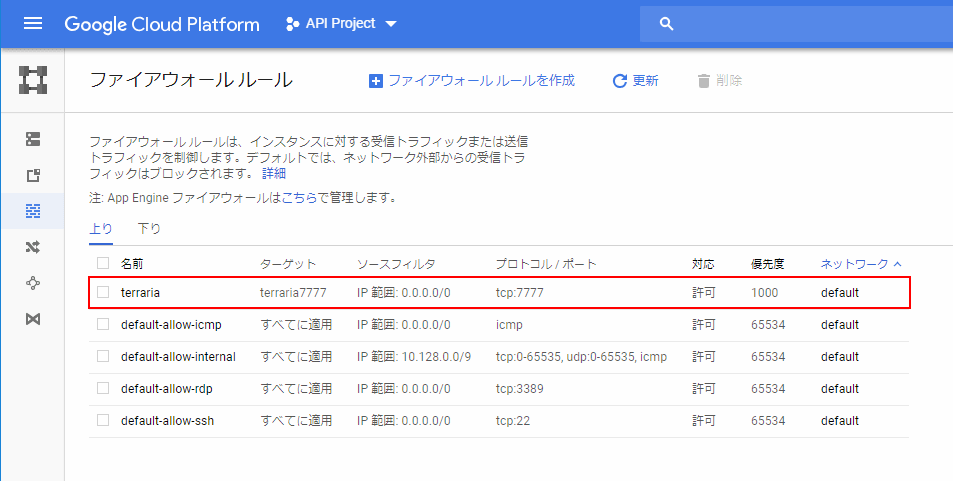Click the refresh arrow icon beside 更新
Viewport: 953px width, 481px height.
click(619, 81)
